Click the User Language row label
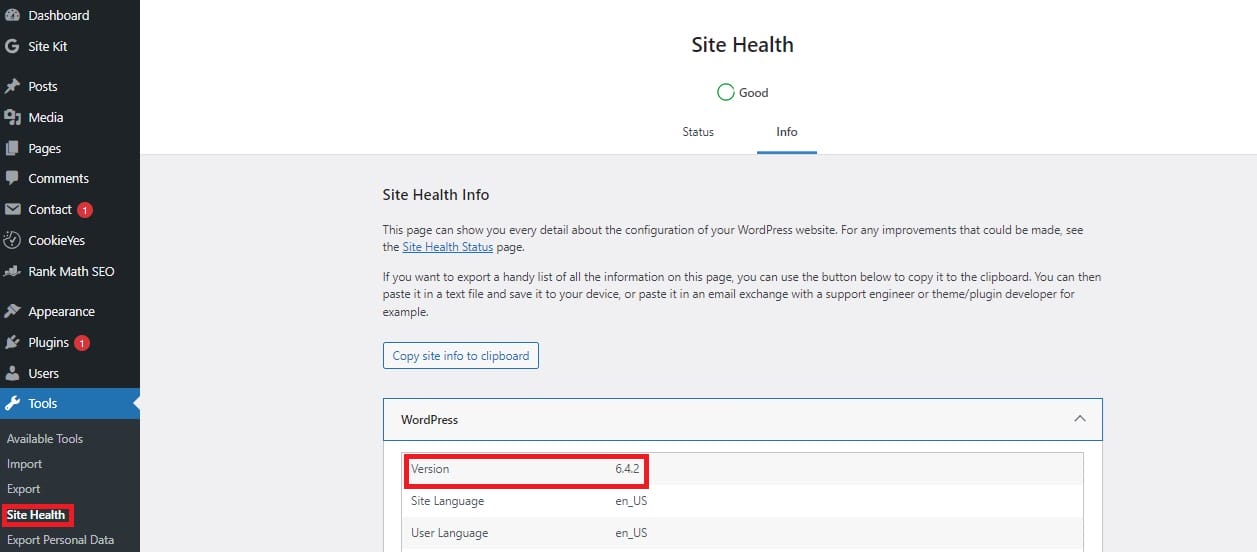The width and height of the screenshot is (1257, 552). [449, 533]
